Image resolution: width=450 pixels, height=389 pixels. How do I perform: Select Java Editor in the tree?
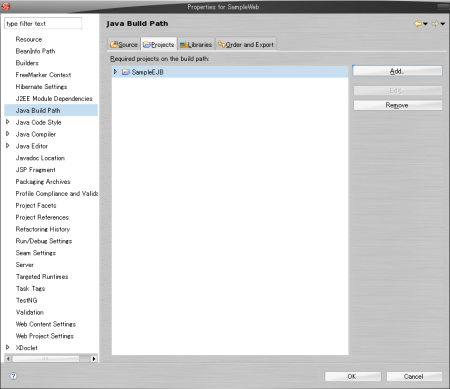tap(32, 146)
